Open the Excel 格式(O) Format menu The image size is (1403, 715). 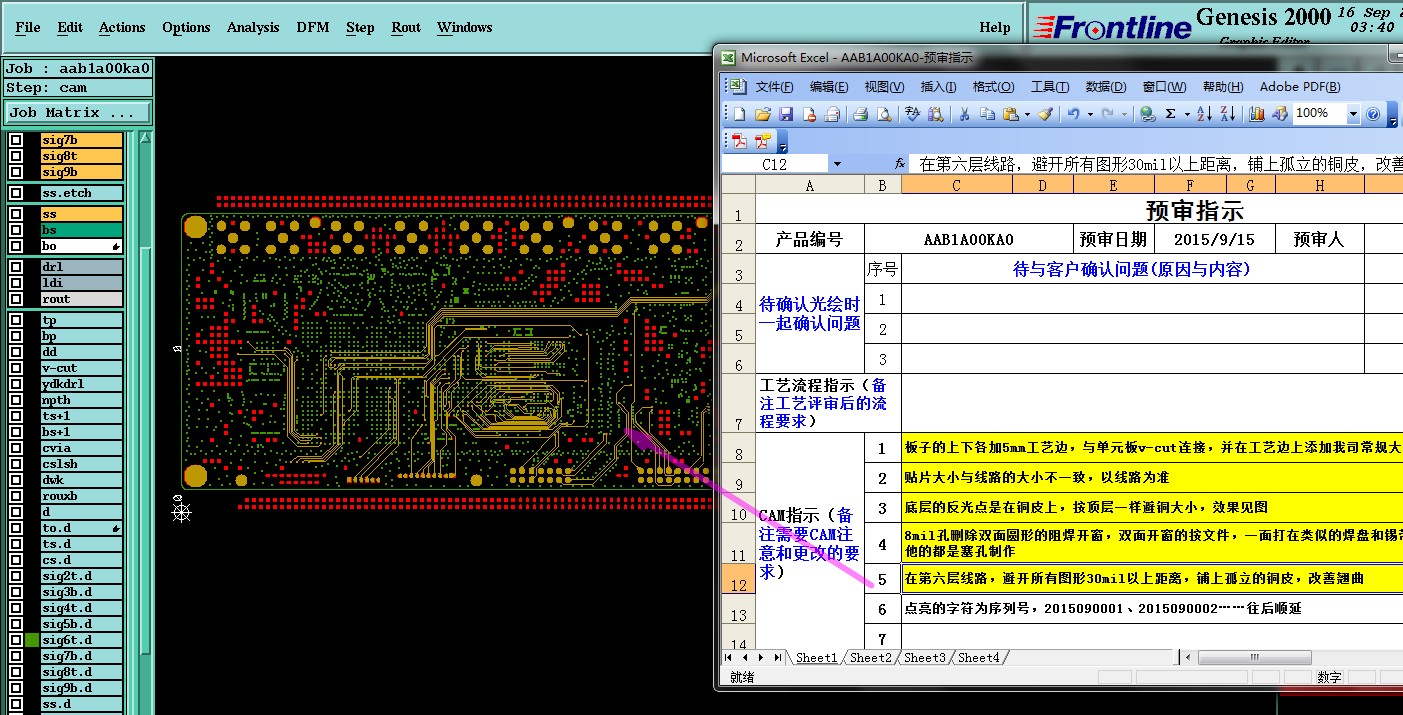click(x=993, y=87)
